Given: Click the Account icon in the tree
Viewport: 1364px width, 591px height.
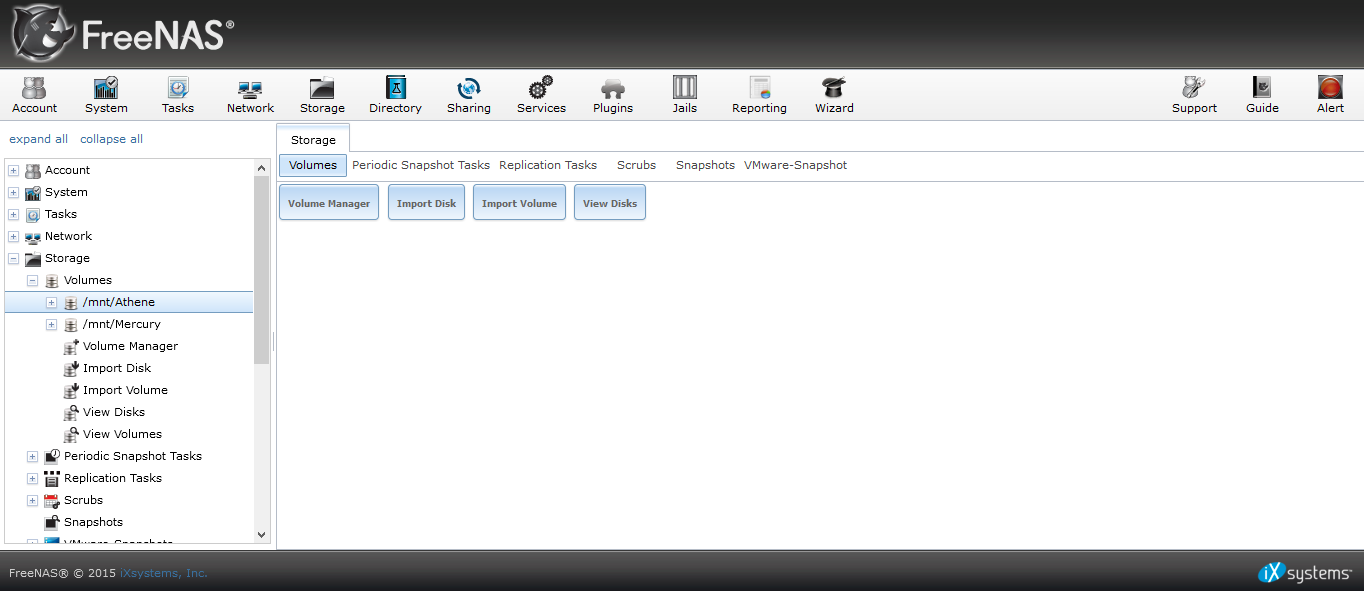Looking at the screenshot, I should coord(33,171).
